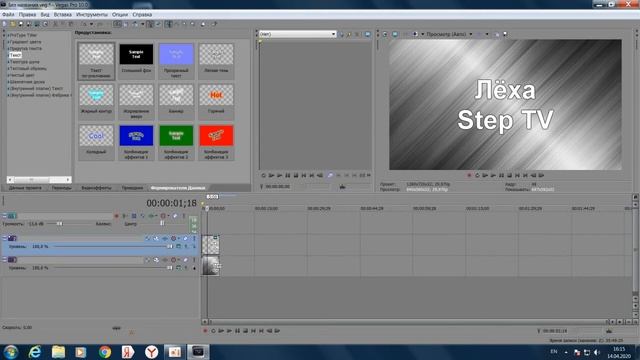
Task: Open Track Motion on the selected video track
Action: click(x=156, y=238)
